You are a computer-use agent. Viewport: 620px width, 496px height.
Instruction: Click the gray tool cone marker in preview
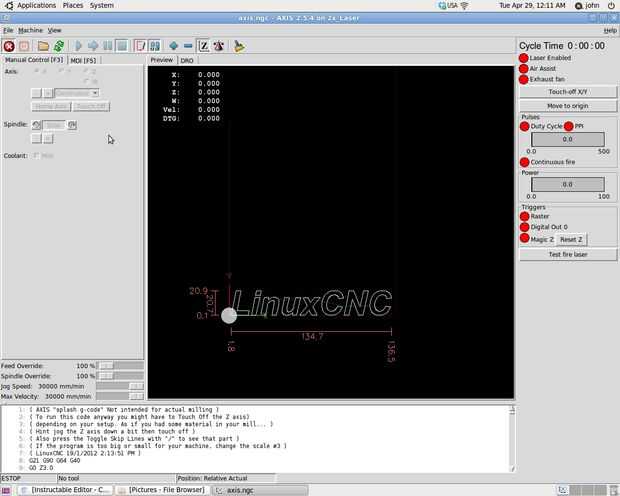click(x=229, y=316)
